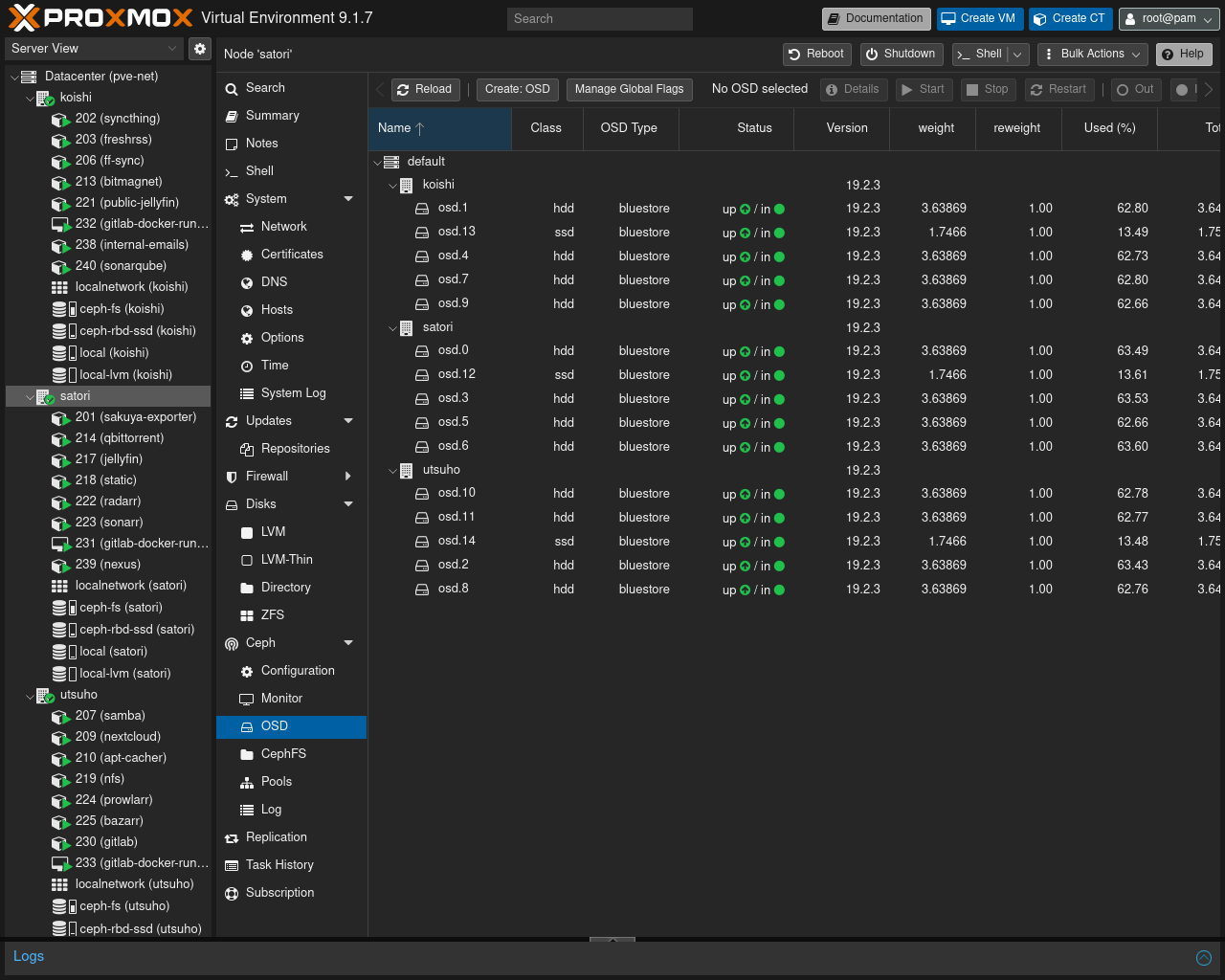Click the Reboot button
The width and height of the screenshot is (1225, 980).
[816, 55]
